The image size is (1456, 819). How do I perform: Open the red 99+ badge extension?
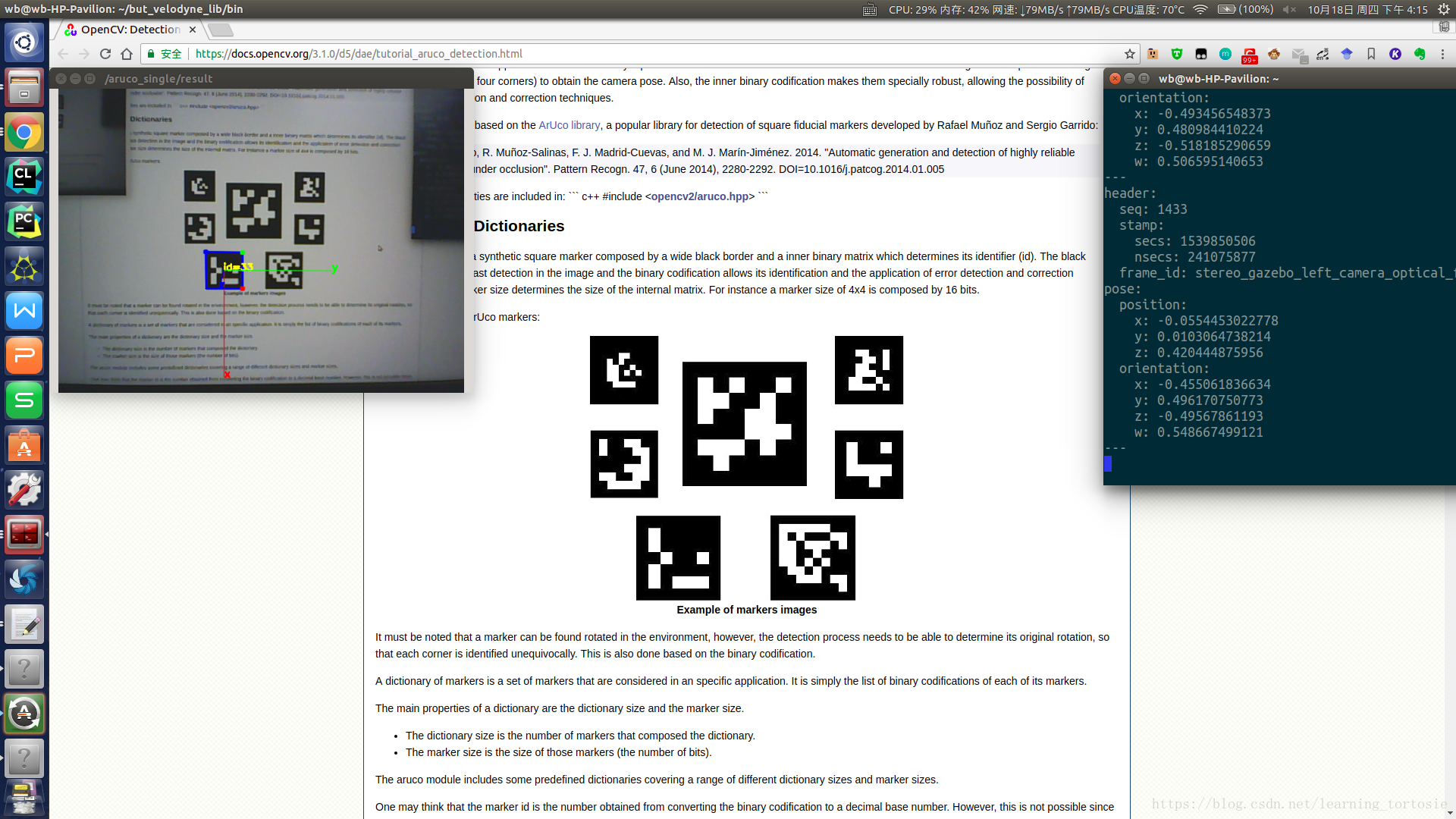1250,55
